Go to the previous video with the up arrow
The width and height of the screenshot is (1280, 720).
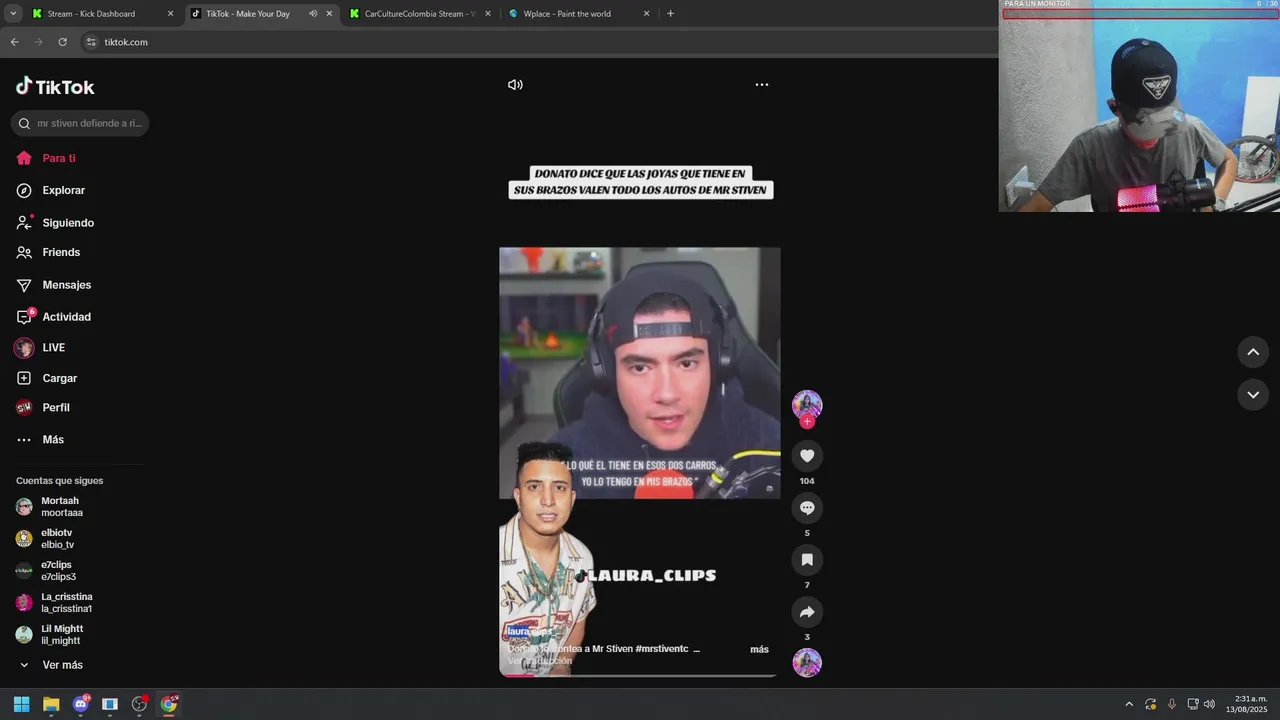[1253, 352]
